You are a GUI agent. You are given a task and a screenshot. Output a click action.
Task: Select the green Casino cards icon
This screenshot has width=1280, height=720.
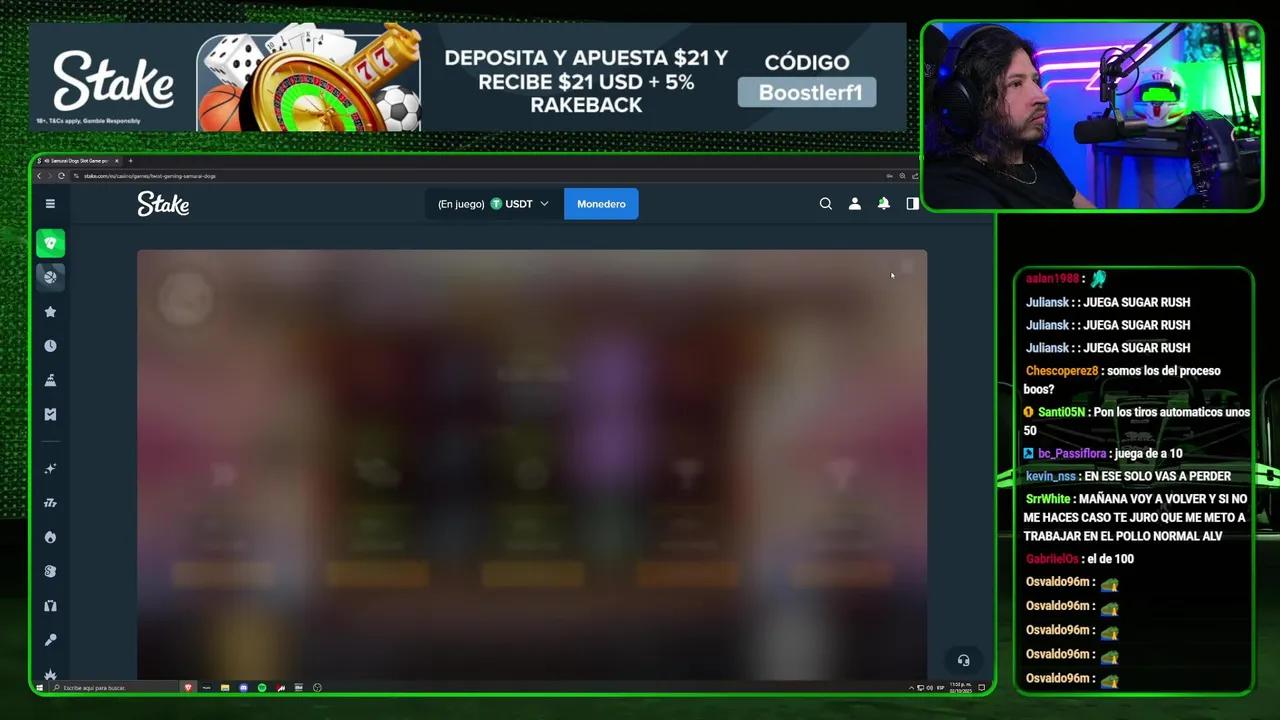click(x=51, y=243)
